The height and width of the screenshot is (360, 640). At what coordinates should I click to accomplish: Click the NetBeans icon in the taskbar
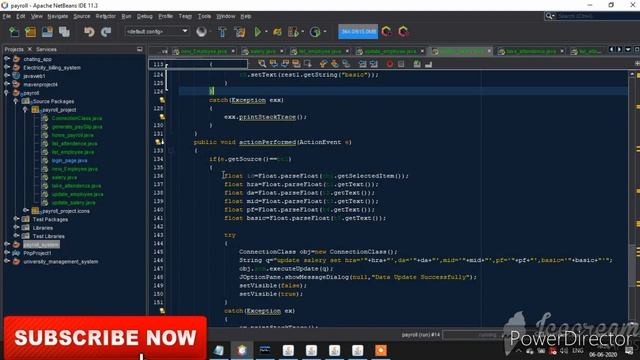coord(242,350)
